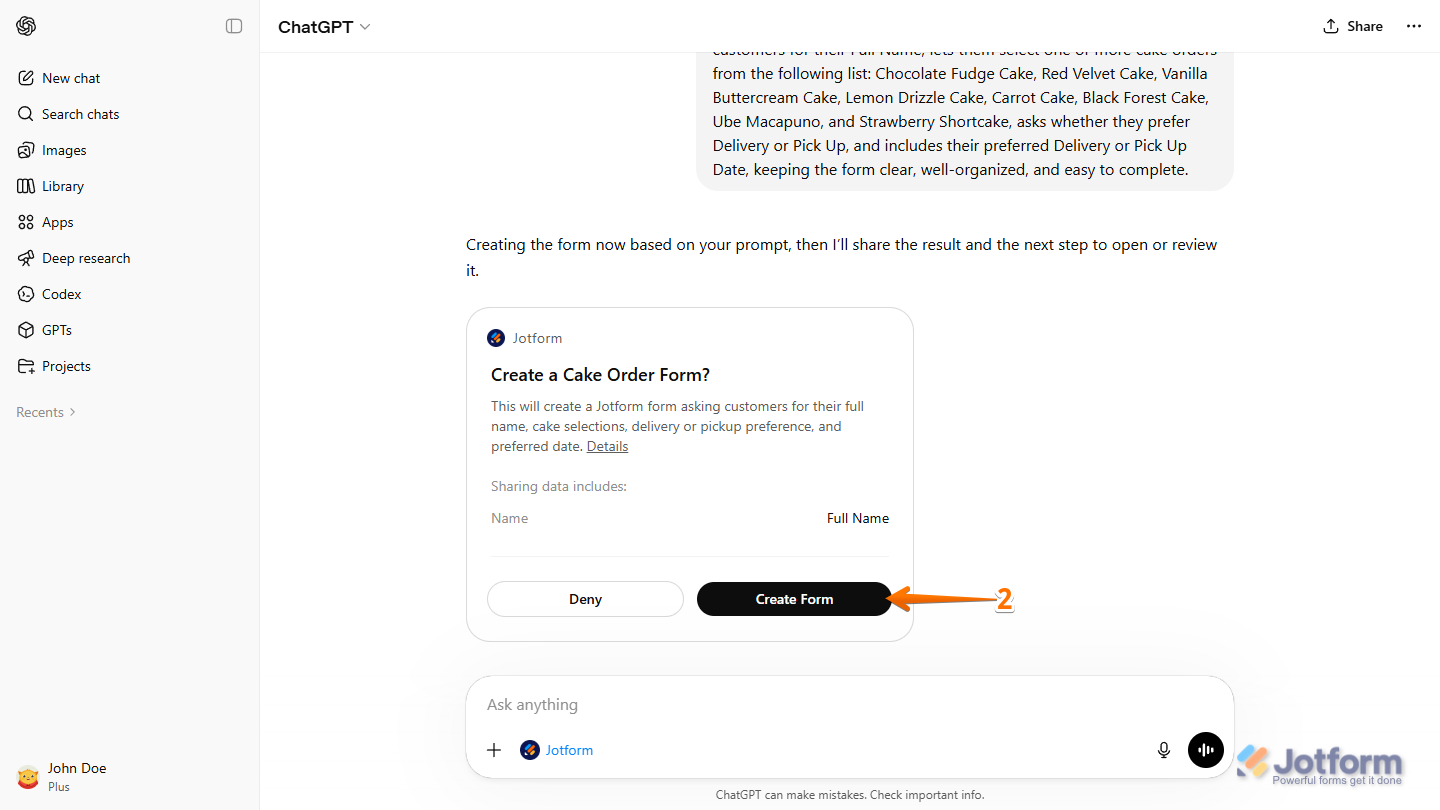Screen dimensions: 1440x810
Task: Open the conversation options menu
Action: point(1413,26)
